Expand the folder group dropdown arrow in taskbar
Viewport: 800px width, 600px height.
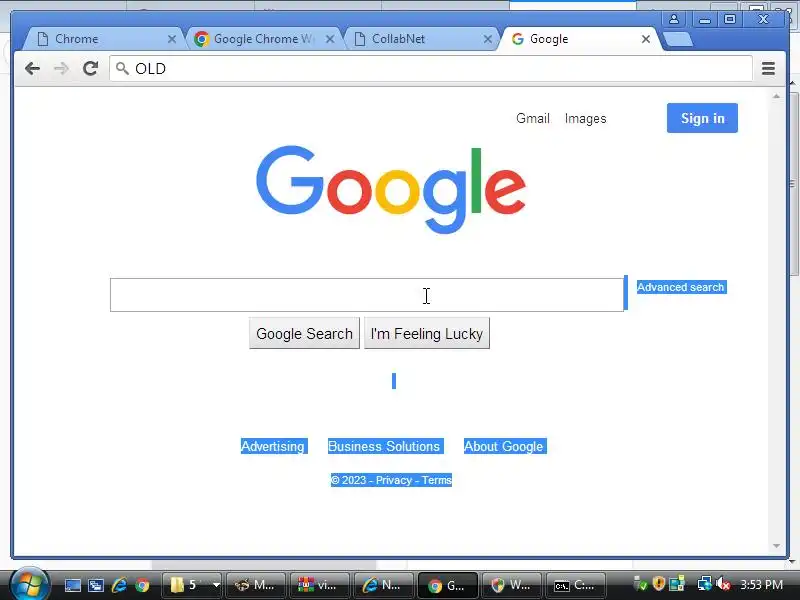(x=216, y=585)
